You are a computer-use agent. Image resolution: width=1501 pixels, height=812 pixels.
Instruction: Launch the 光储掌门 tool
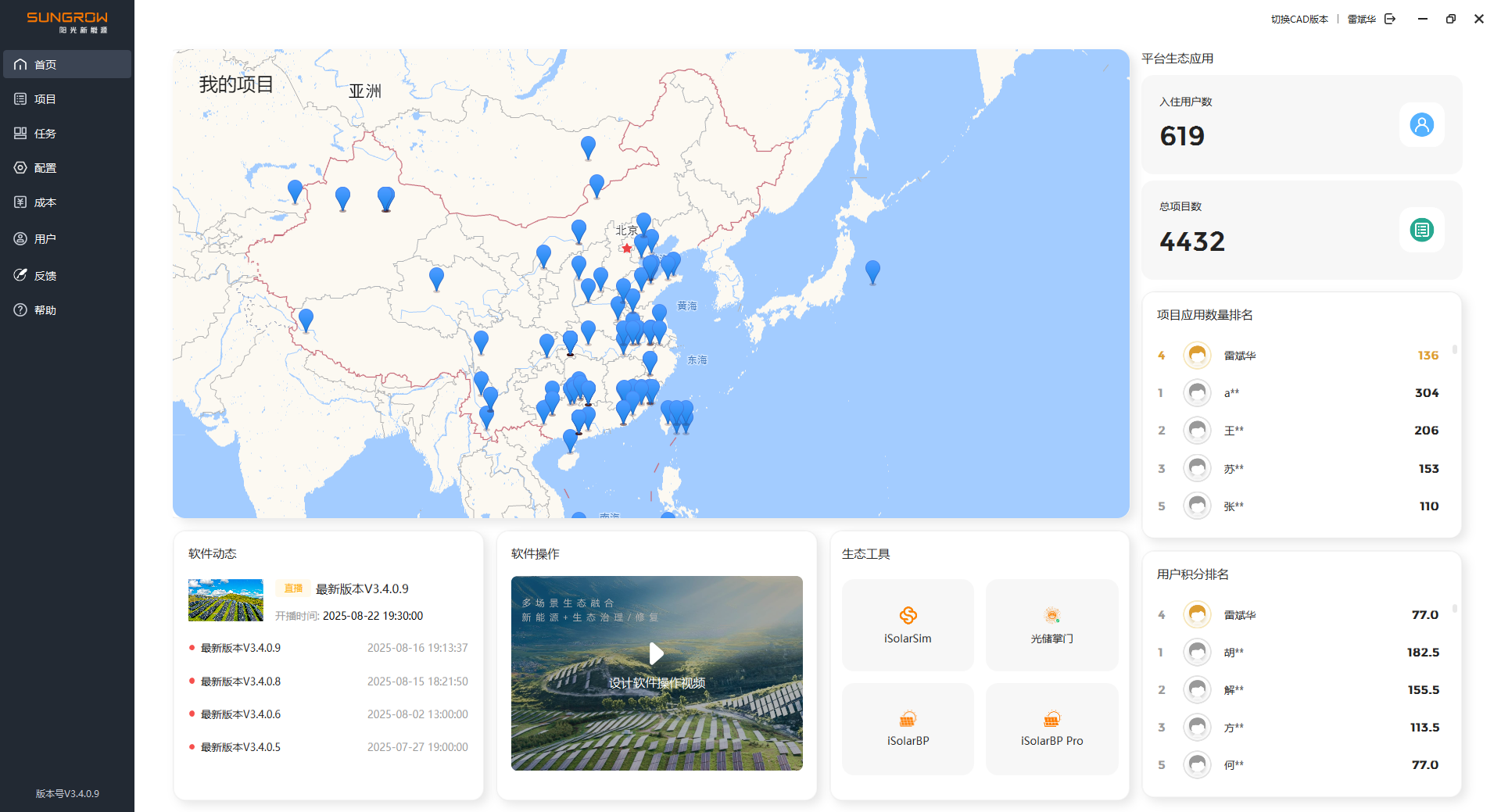(x=1051, y=624)
